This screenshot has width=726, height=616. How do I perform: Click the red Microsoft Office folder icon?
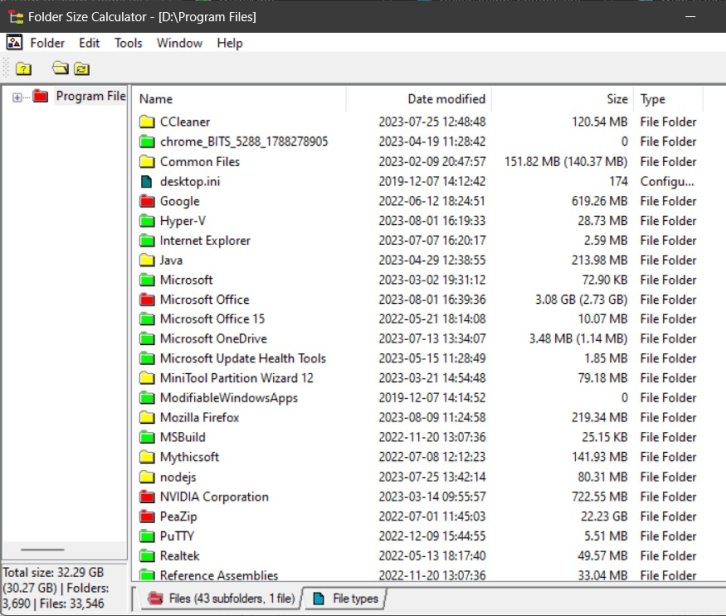147,299
